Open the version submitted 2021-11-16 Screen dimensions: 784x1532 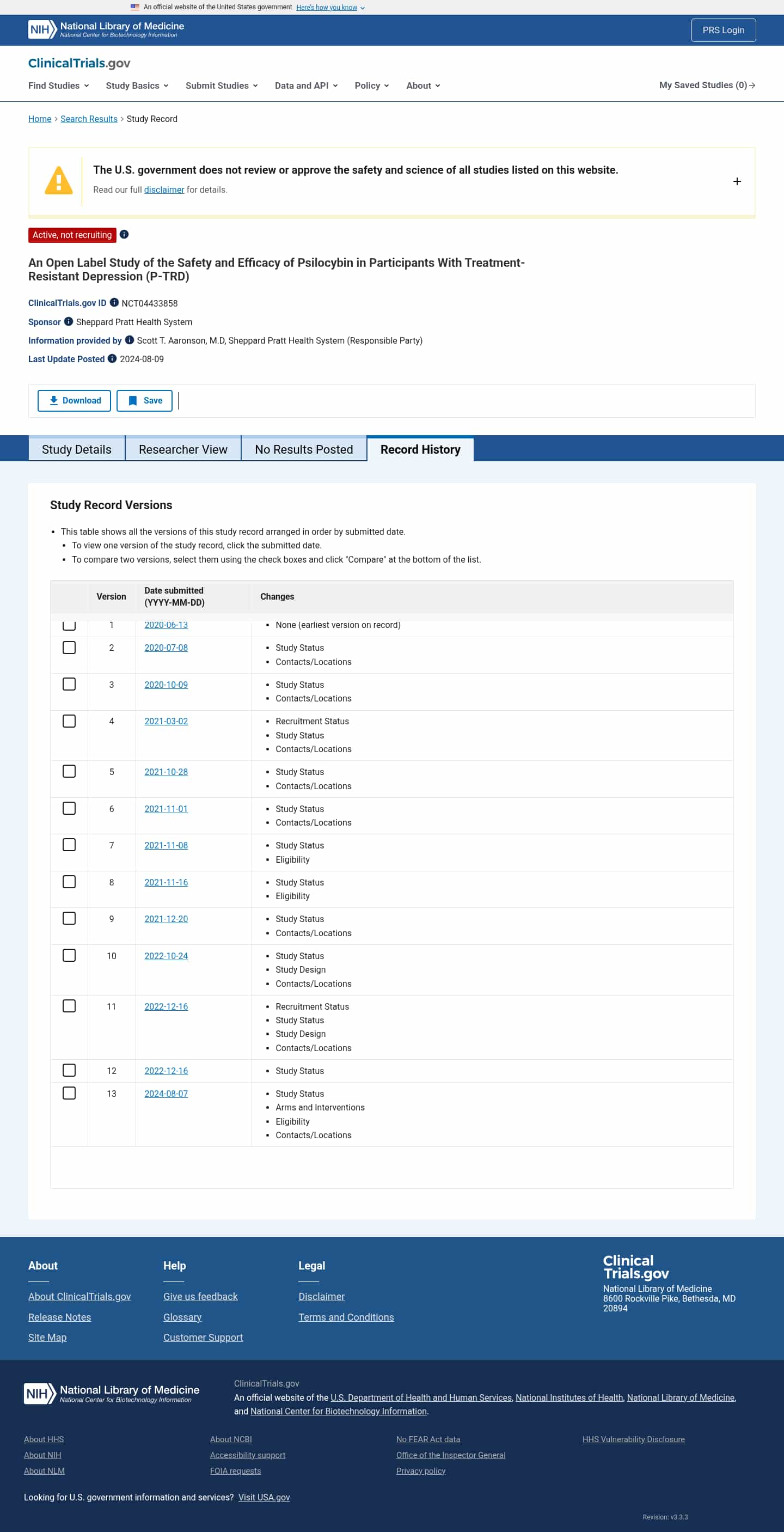point(166,882)
